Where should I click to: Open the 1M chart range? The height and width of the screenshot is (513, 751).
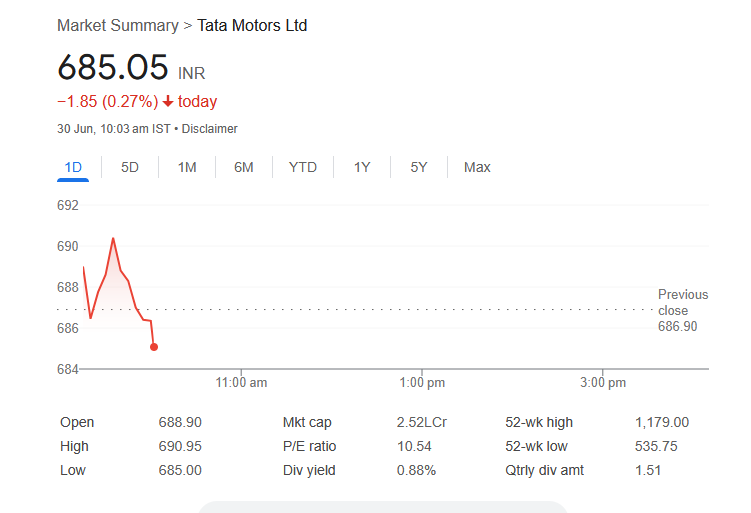click(x=187, y=167)
